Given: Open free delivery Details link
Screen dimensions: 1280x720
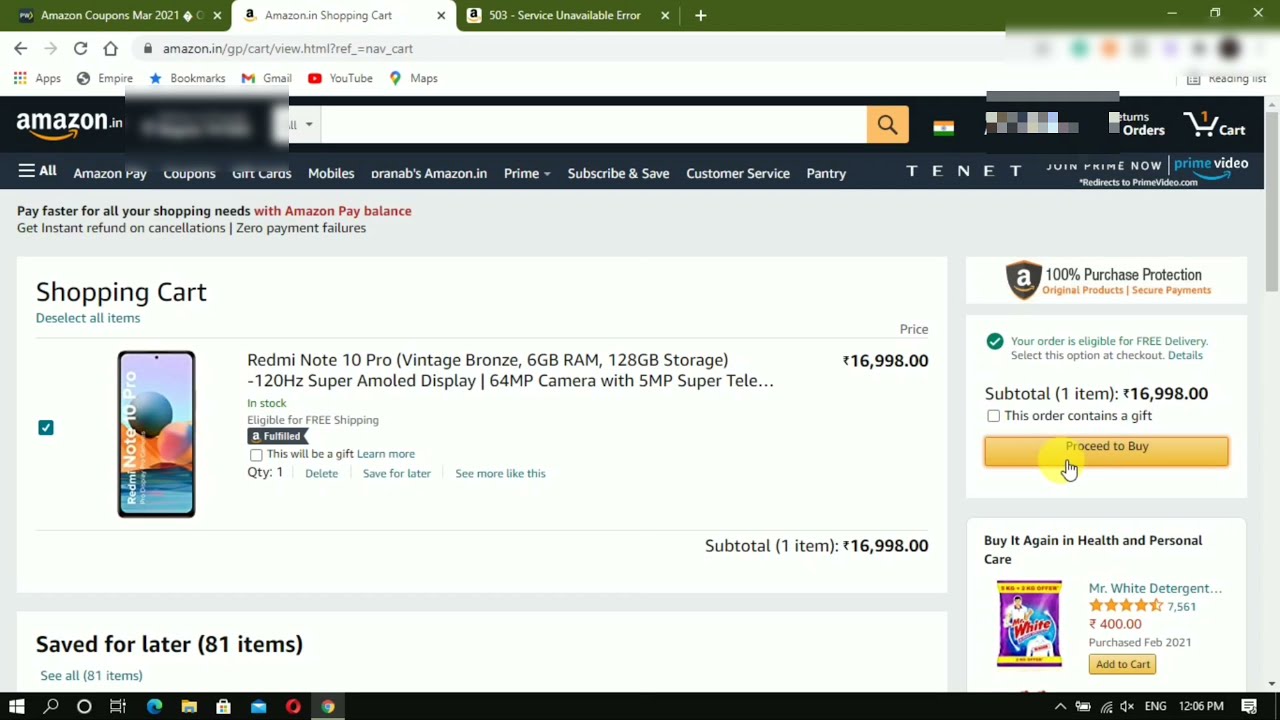Looking at the screenshot, I should pos(1185,355).
